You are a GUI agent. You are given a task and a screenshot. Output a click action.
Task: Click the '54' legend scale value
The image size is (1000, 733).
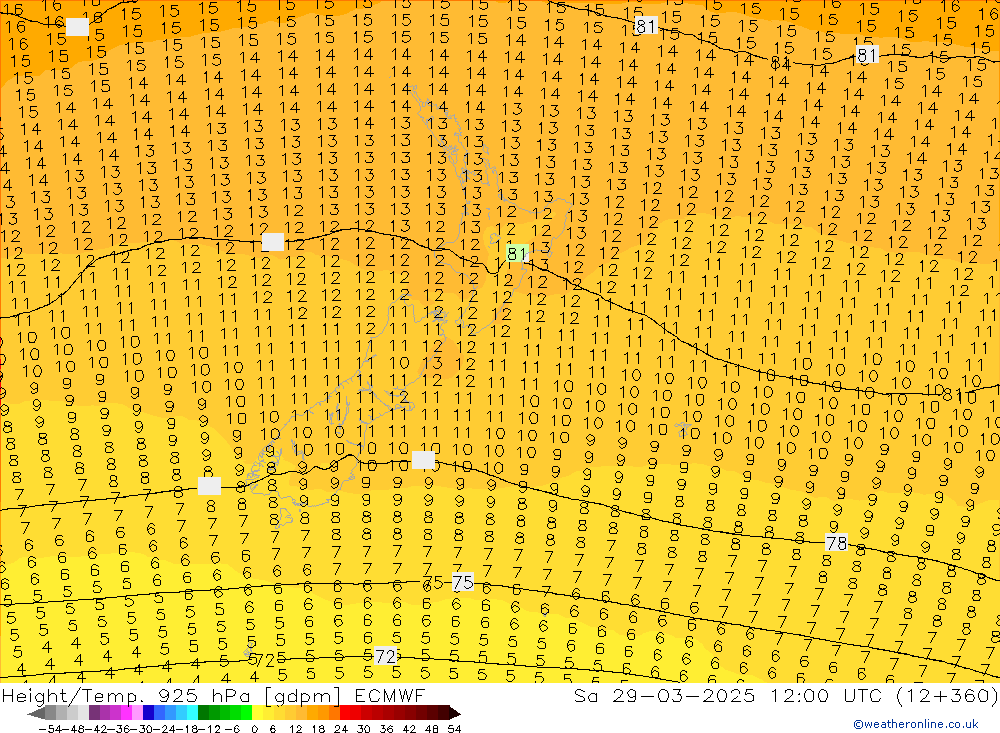coord(454,729)
